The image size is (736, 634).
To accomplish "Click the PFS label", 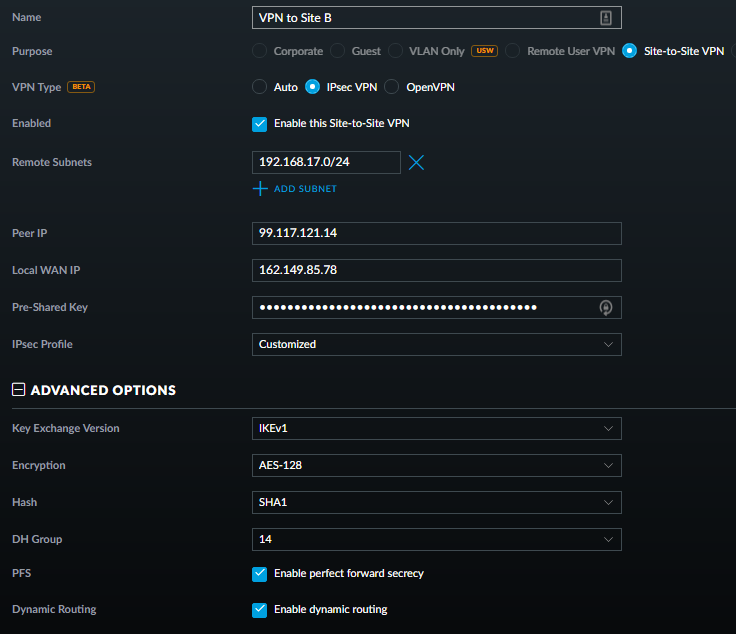I will click(22, 573).
